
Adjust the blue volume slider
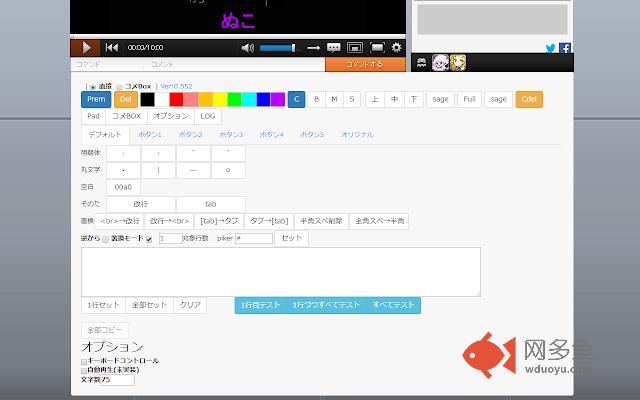coord(278,48)
